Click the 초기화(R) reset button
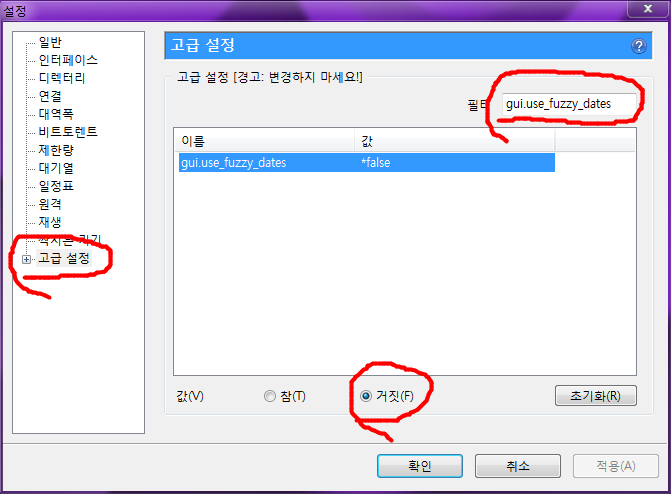 point(595,396)
